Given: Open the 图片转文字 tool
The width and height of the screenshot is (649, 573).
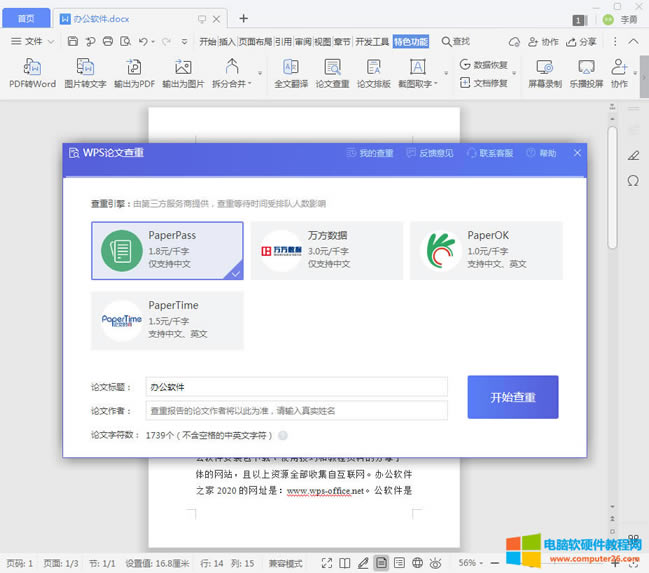Looking at the screenshot, I should click(85, 66).
